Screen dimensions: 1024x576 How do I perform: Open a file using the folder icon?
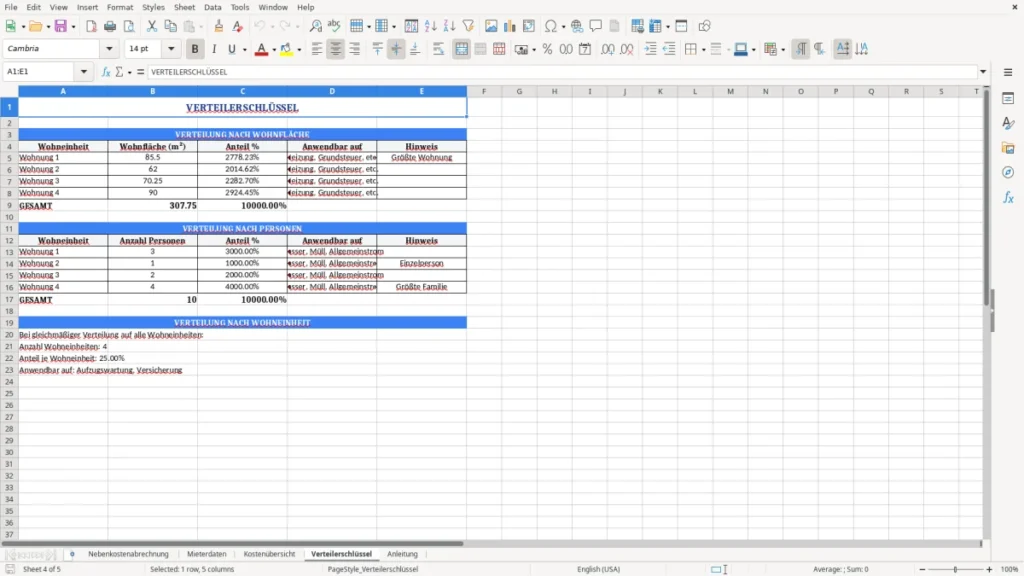pyautogui.click(x=35, y=26)
